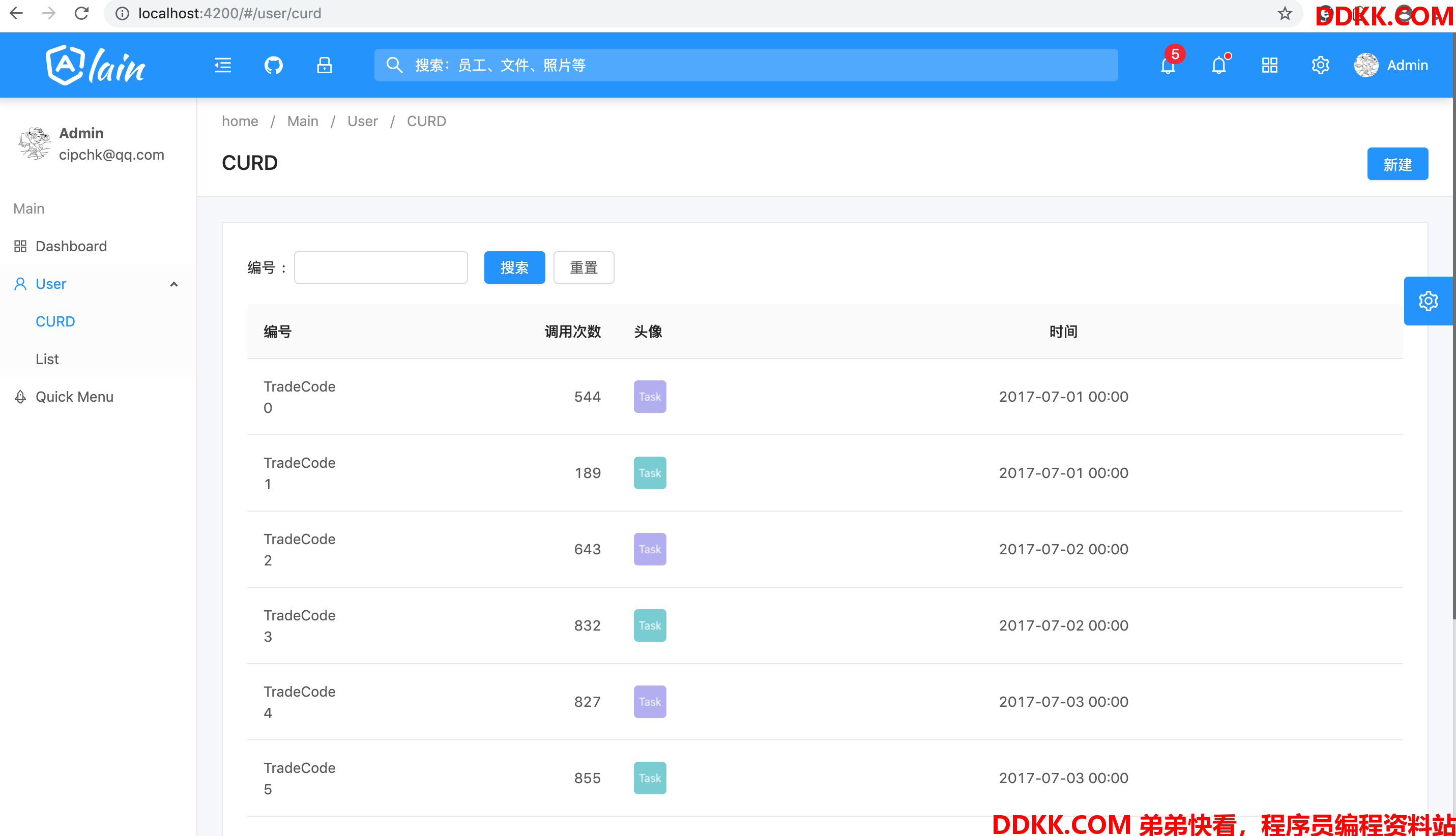
Task: Focus the 编号 input field
Action: pos(381,267)
